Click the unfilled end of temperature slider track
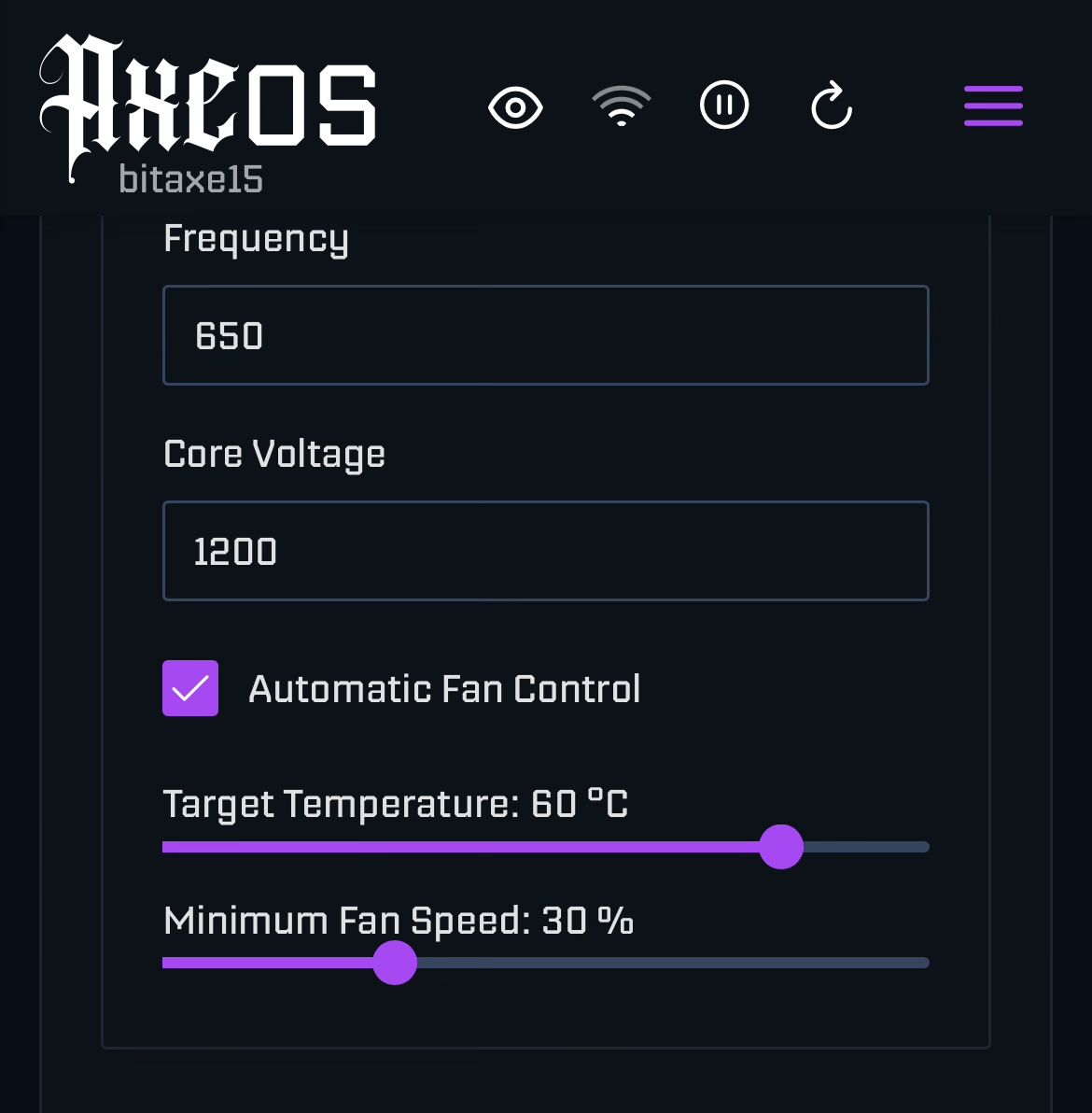 pyautogui.click(x=866, y=847)
